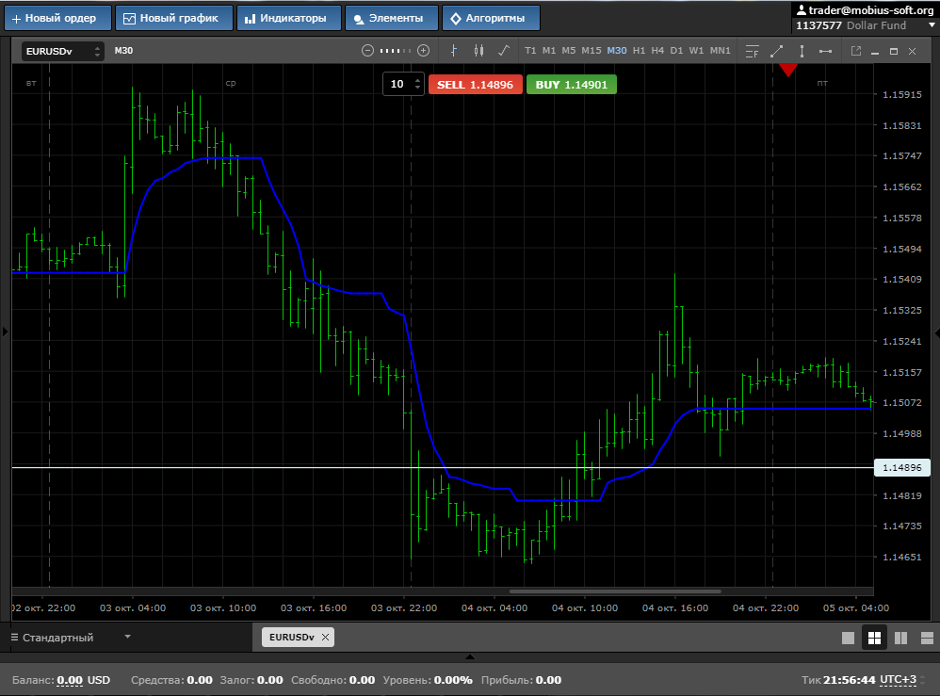Image resolution: width=940 pixels, height=696 pixels.
Task: Click the Новый график button
Action: (x=174, y=18)
